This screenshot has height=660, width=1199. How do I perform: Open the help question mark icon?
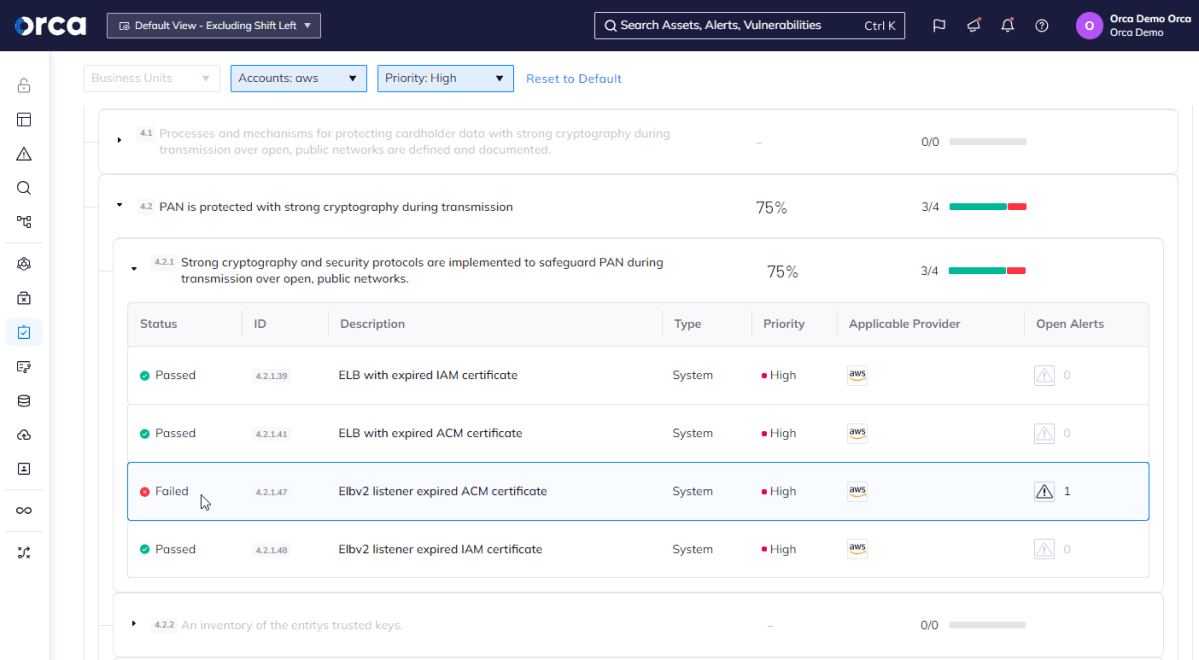pyautogui.click(x=1041, y=25)
